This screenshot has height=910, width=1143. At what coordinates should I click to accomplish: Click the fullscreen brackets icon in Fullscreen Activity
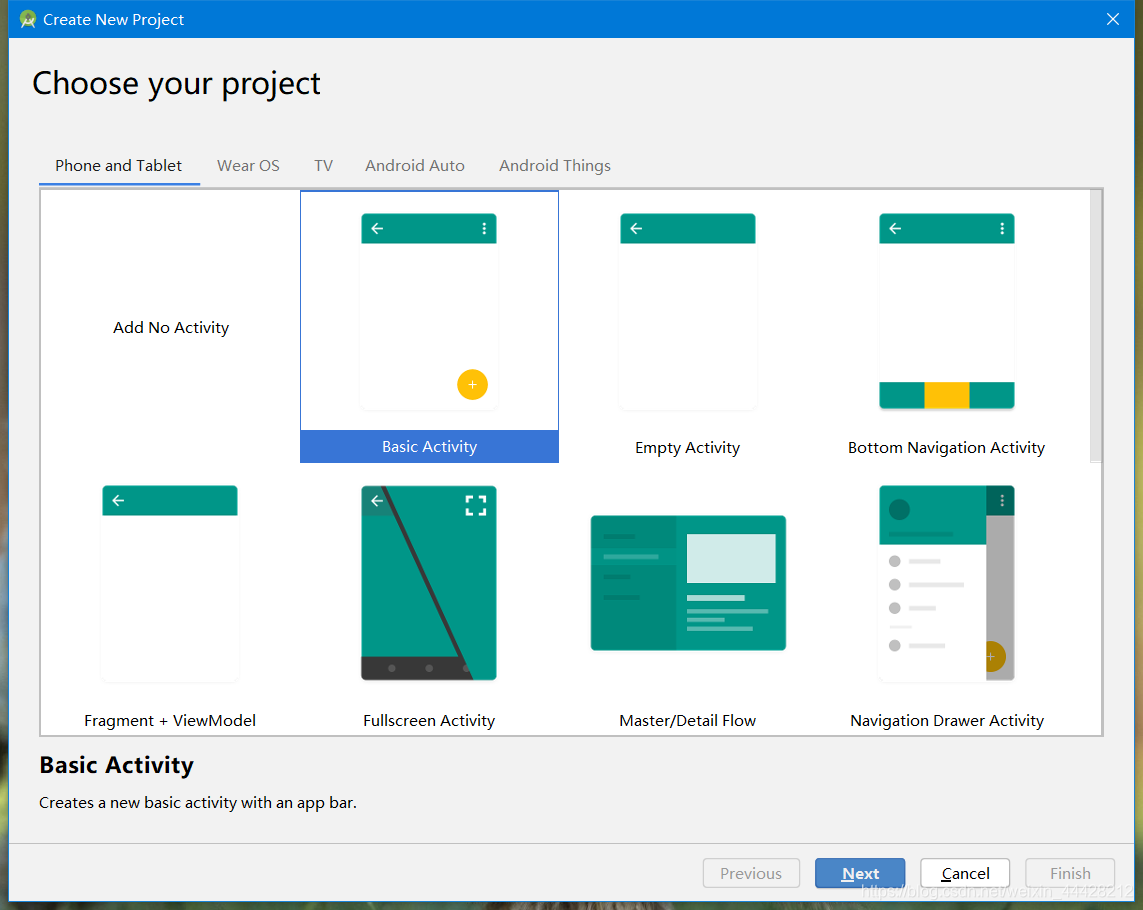476,505
